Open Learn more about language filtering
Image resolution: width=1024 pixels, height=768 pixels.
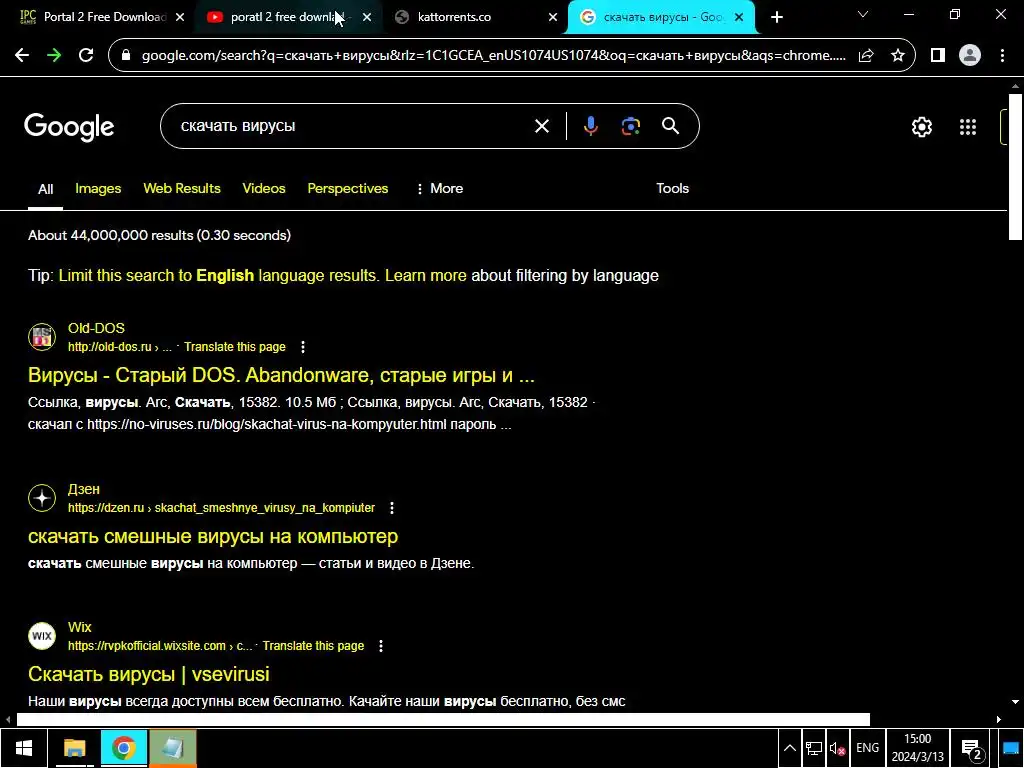426,276
